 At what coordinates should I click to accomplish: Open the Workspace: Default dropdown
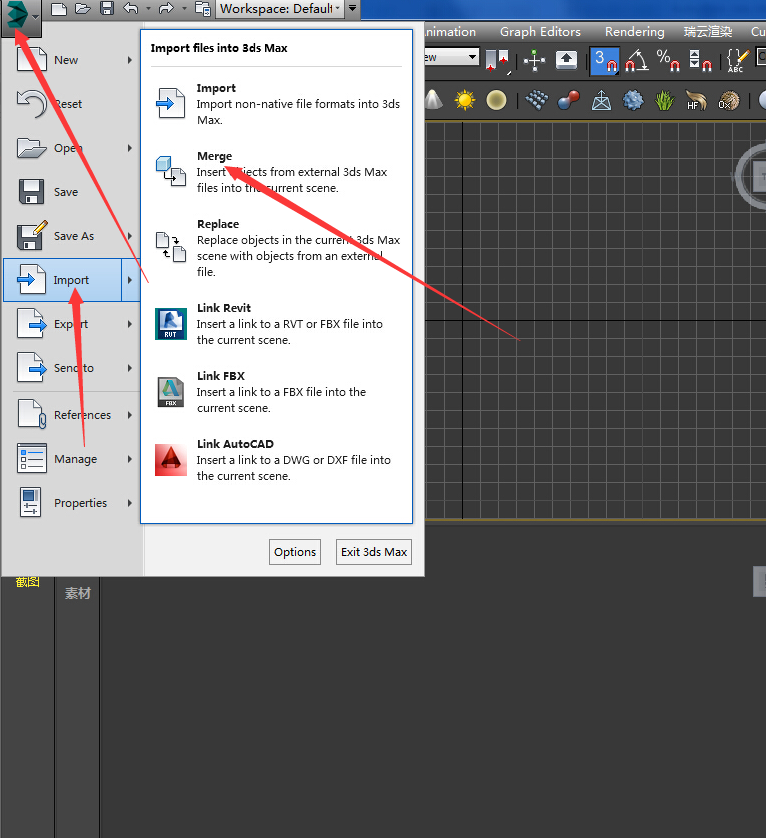coord(280,9)
